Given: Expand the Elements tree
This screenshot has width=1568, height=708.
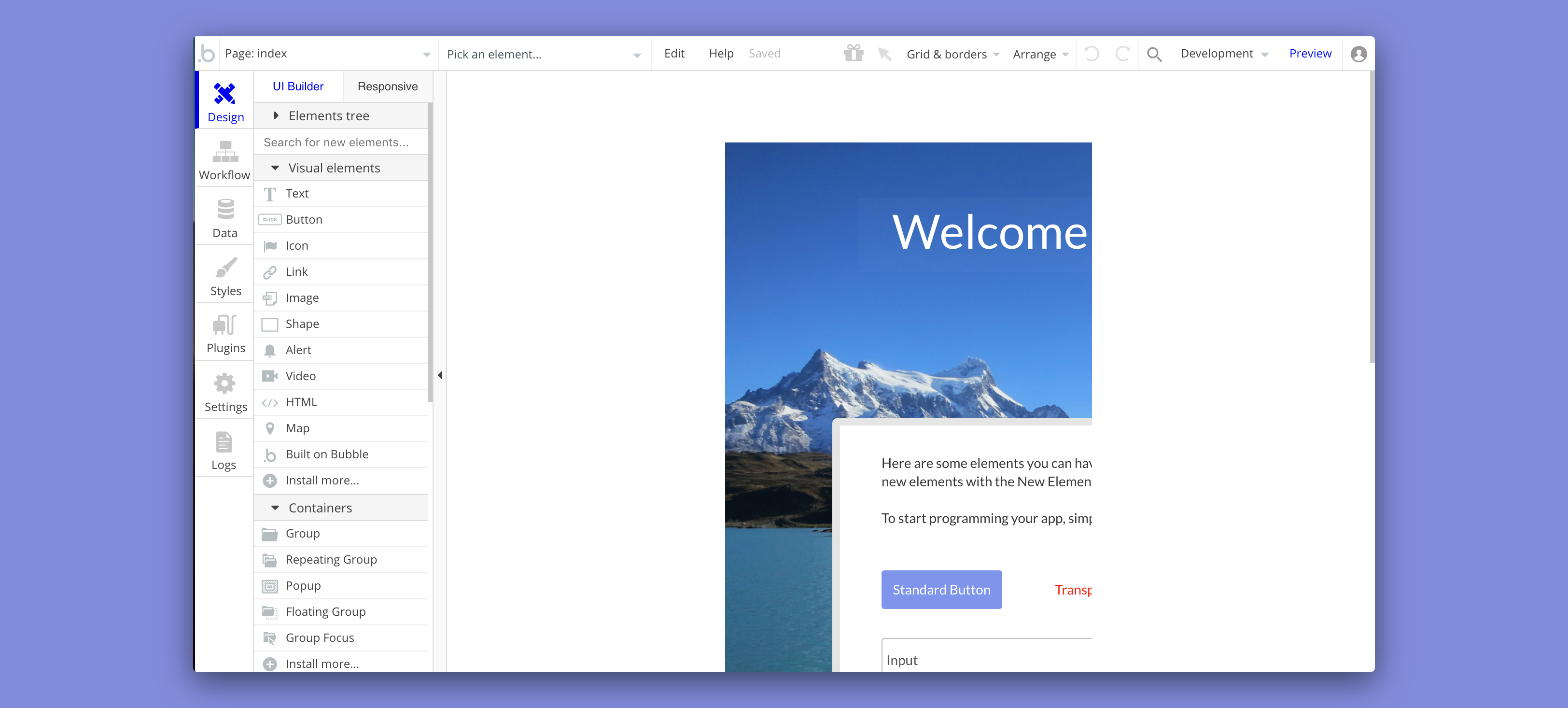Looking at the screenshot, I should [341, 116].
